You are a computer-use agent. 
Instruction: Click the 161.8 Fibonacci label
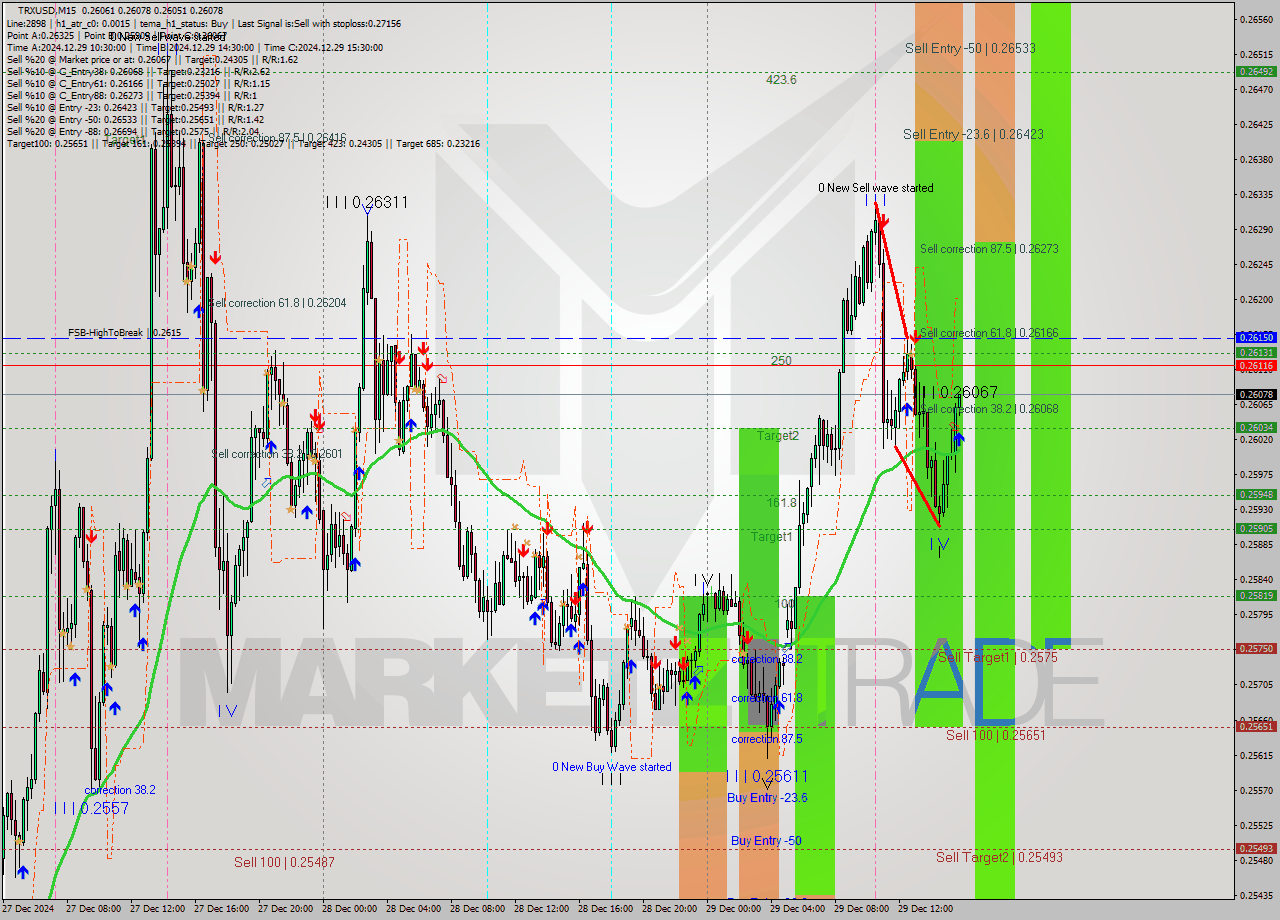click(x=782, y=502)
